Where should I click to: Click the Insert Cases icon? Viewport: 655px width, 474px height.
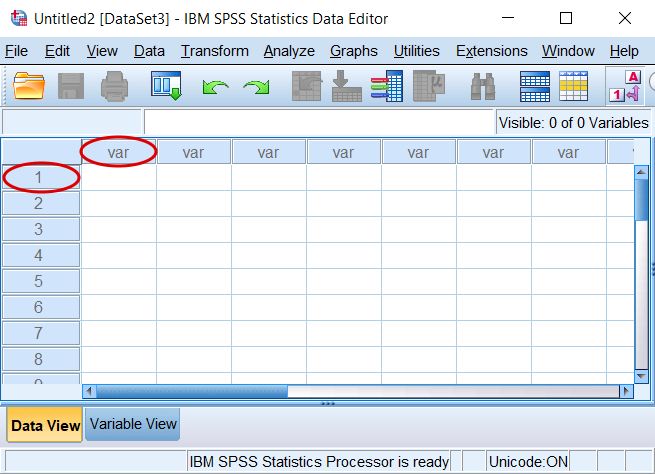coord(535,86)
